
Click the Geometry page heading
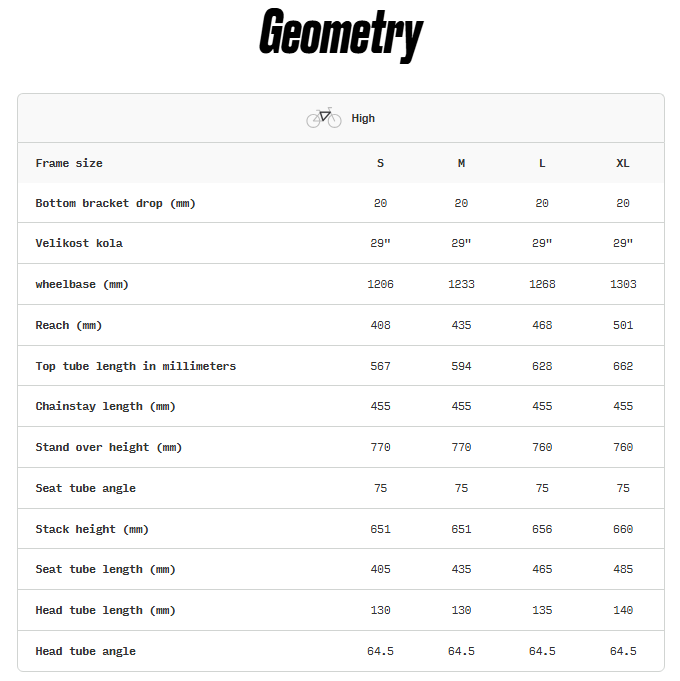click(340, 36)
